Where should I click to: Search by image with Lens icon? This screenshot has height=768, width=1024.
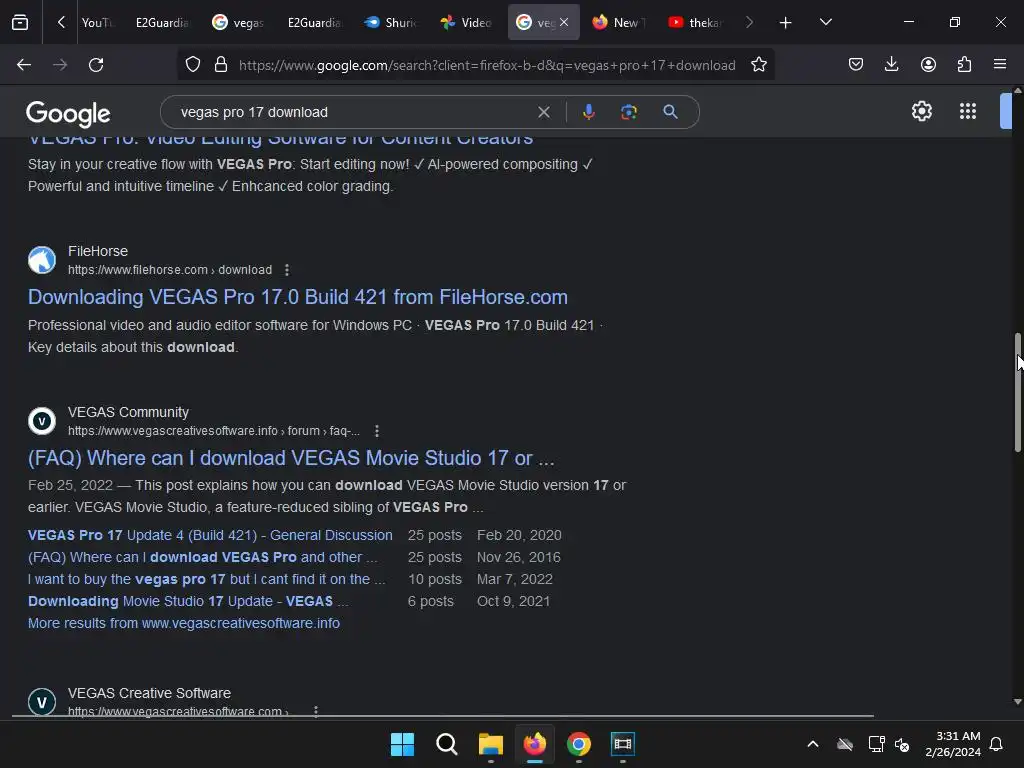click(629, 112)
